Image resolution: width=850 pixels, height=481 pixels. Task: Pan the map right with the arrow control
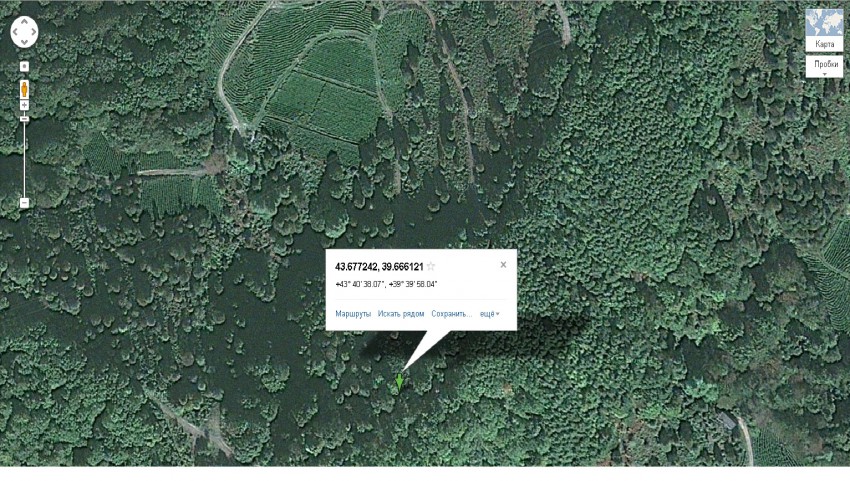(34, 32)
